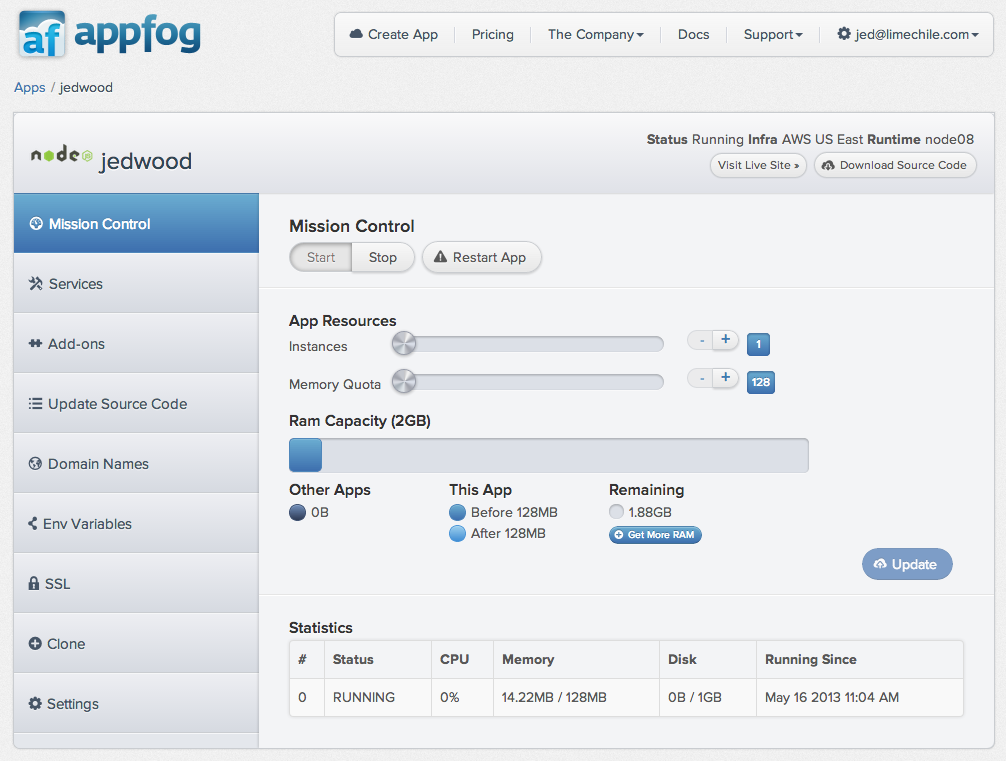Select the Pricing menu item
The image size is (1006, 761).
coord(492,34)
